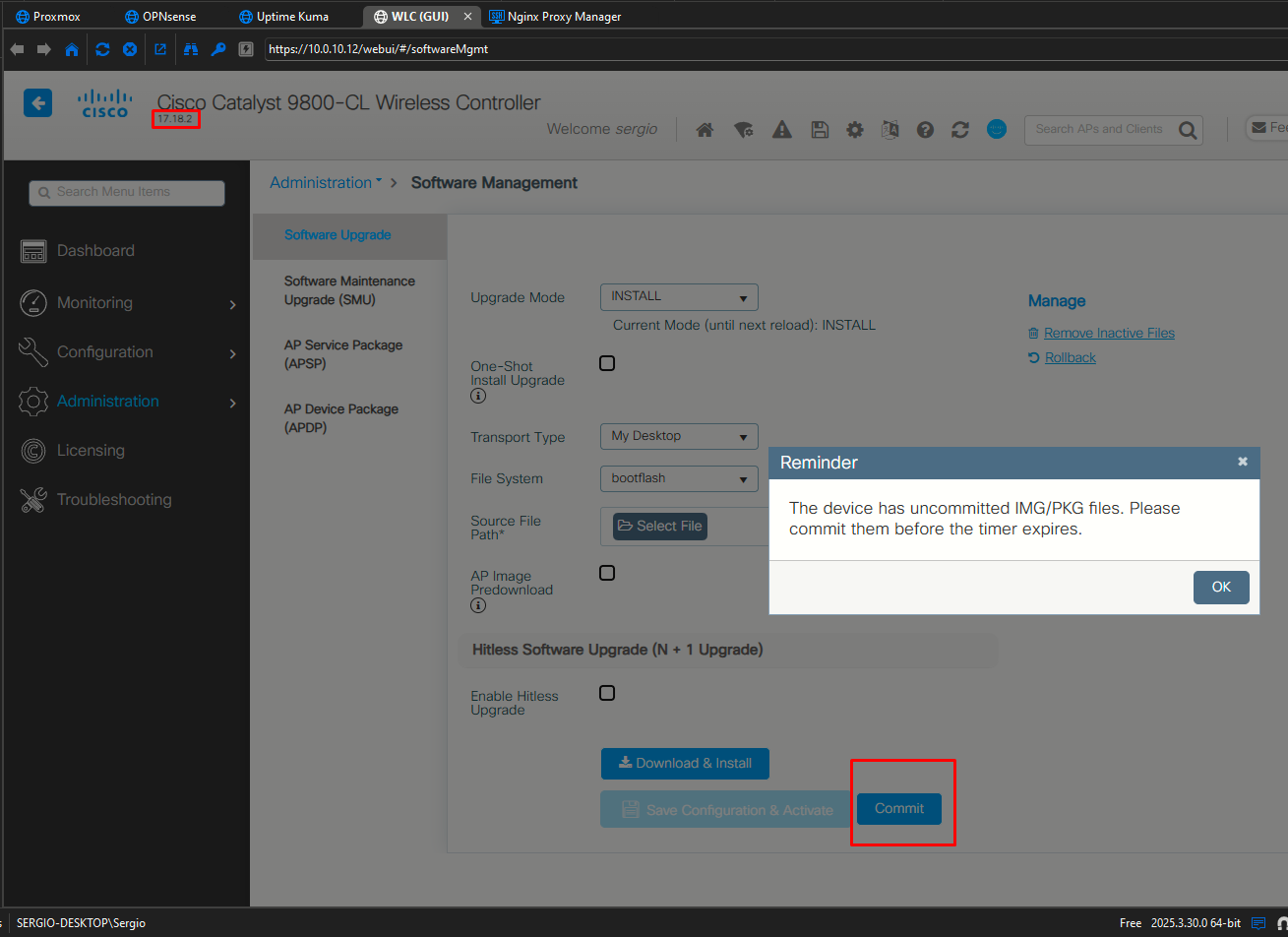Viewport: 1288px width, 937px height.
Task: Click the save configuration floppy icon
Action: (x=820, y=129)
